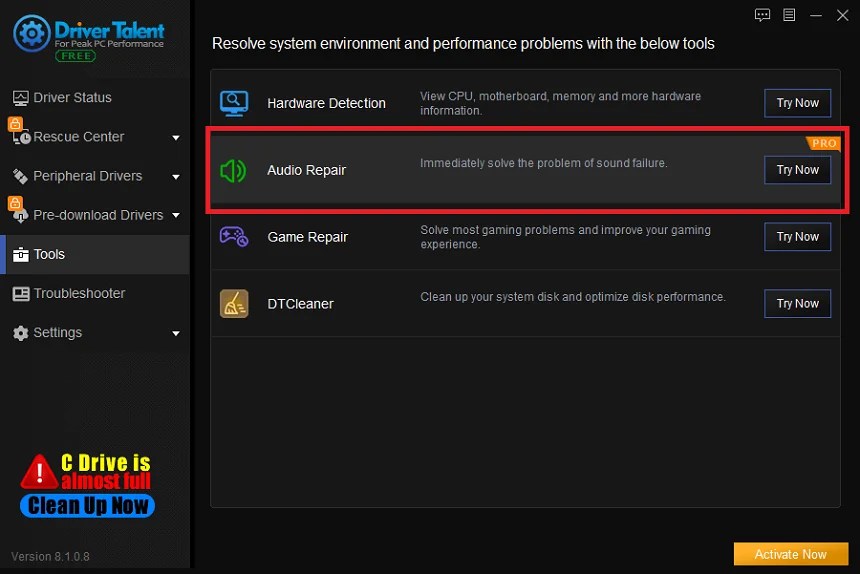The width and height of the screenshot is (860, 574).
Task: Go to Peripheral Drivers section
Action: [95, 176]
